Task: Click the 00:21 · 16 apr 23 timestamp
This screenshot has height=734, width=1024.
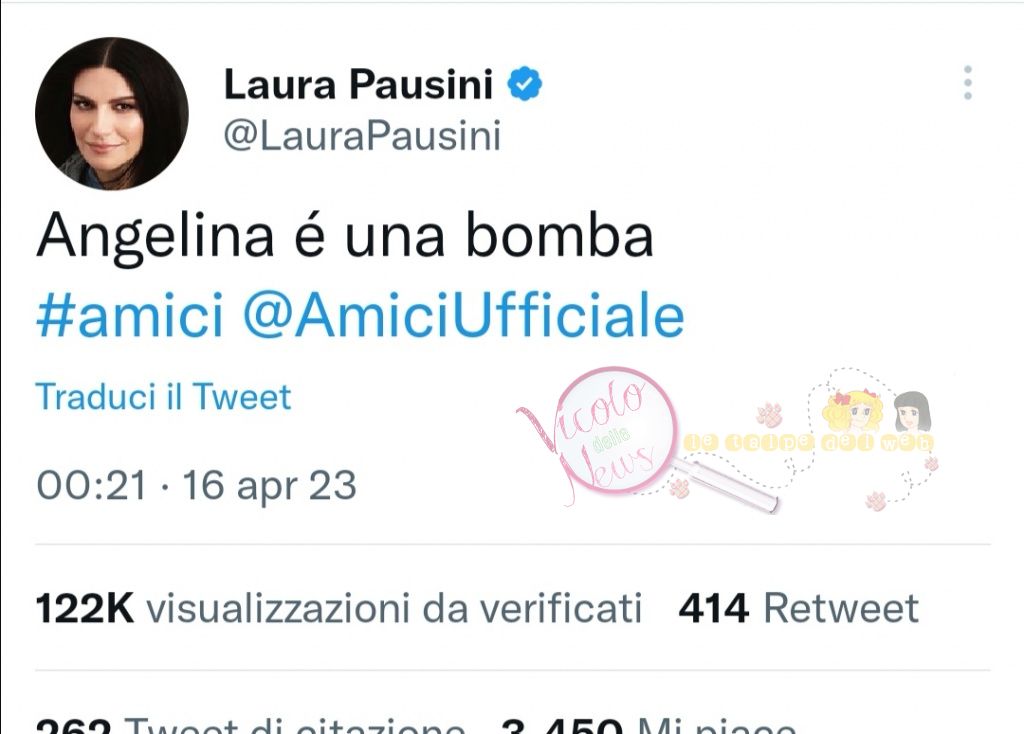Action: point(197,485)
